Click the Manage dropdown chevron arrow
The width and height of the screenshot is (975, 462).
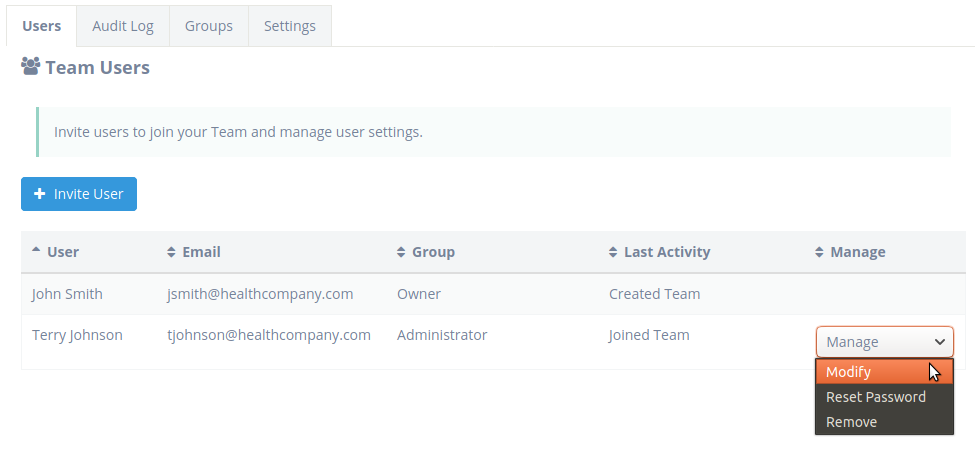click(940, 342)
